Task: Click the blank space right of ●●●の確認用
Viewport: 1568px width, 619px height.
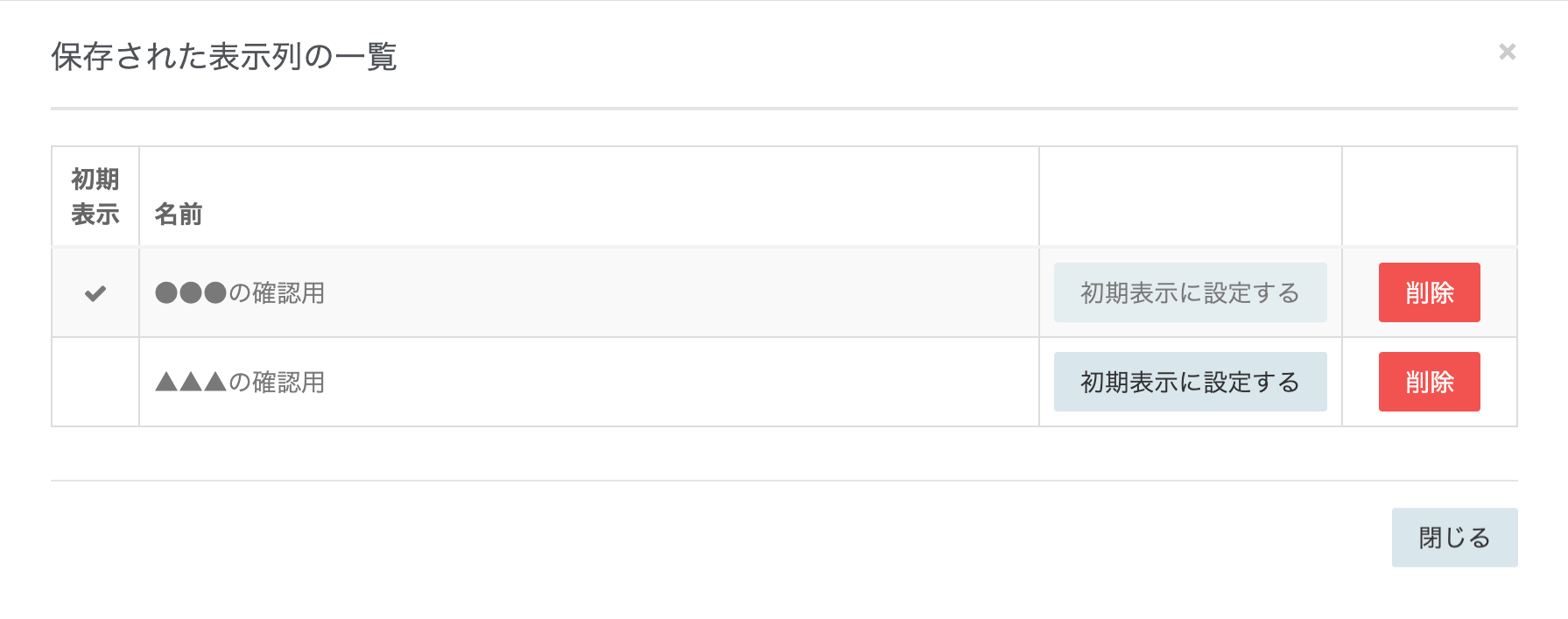Action: 683,293
